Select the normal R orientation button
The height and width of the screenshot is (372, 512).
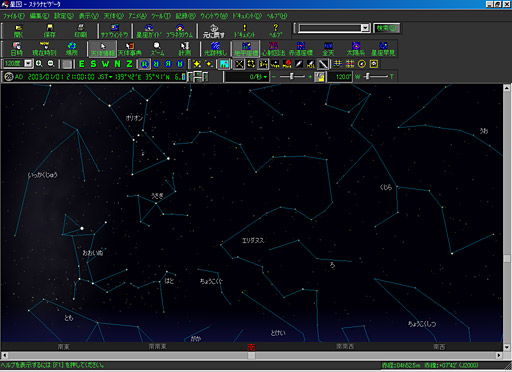[x=144, y=64]
